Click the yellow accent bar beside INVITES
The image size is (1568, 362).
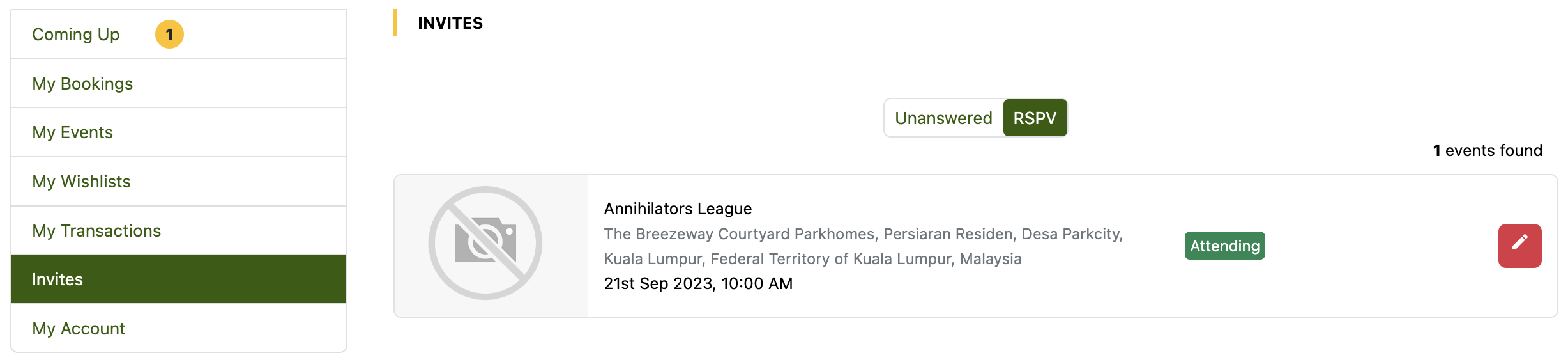coord(395,23)
